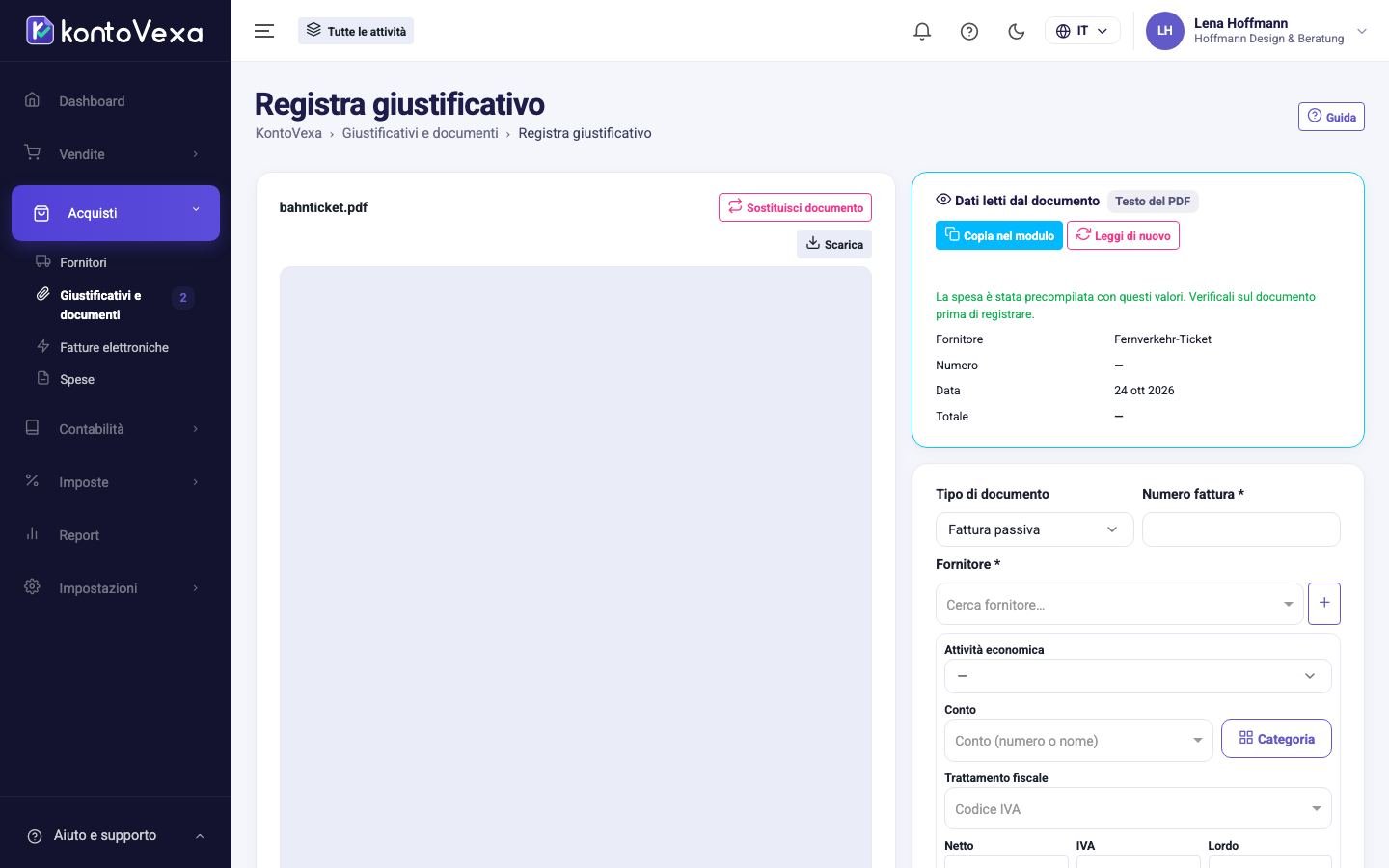Click the badge 2 next to Giustificativi
This screenshot has width=1389, height=868.
pyautogui.click(x=183, y=298)
